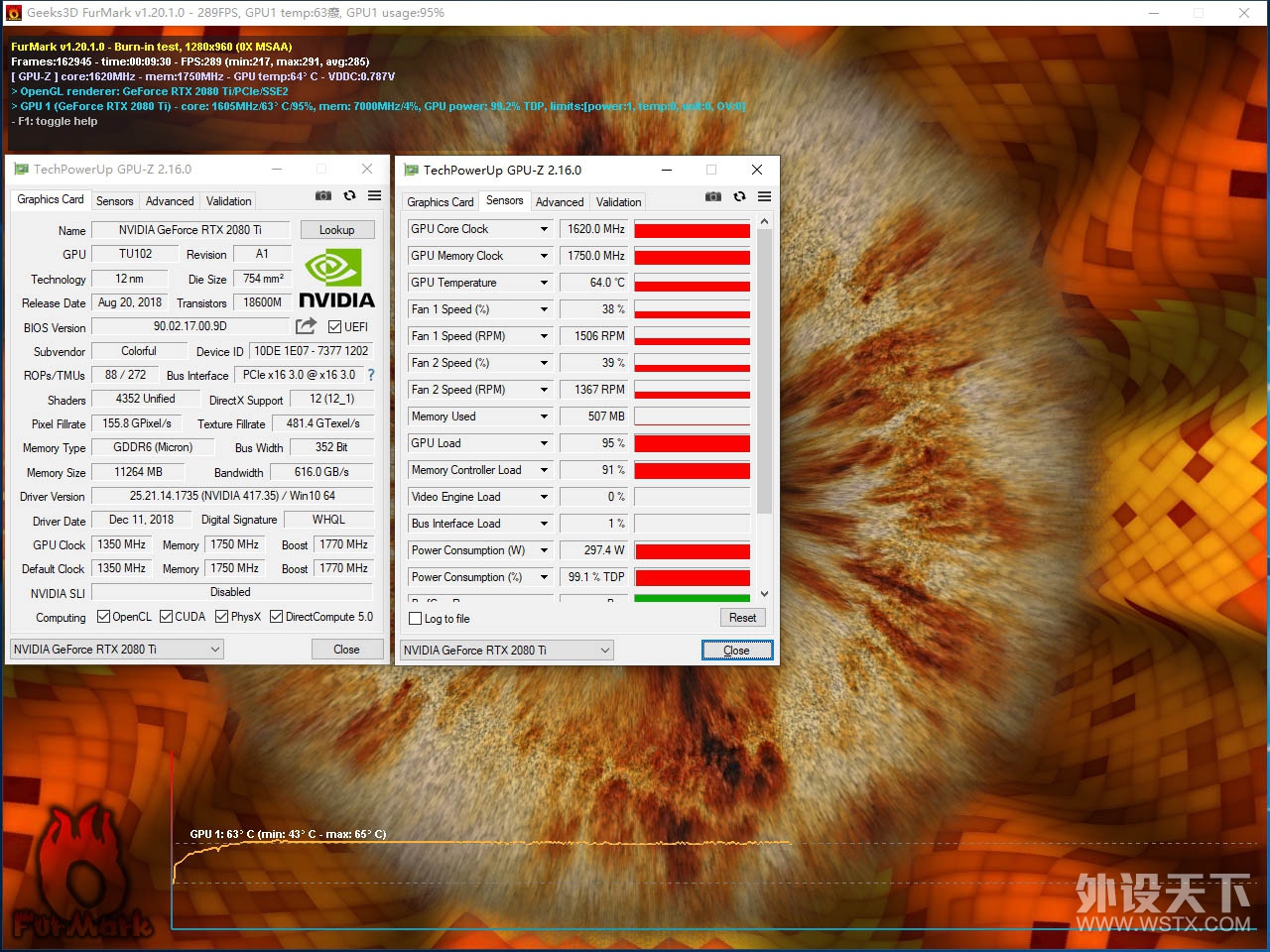
Task: Switch to Advanced tab in left GPU-Z window
Action: [x=170, y=201]
